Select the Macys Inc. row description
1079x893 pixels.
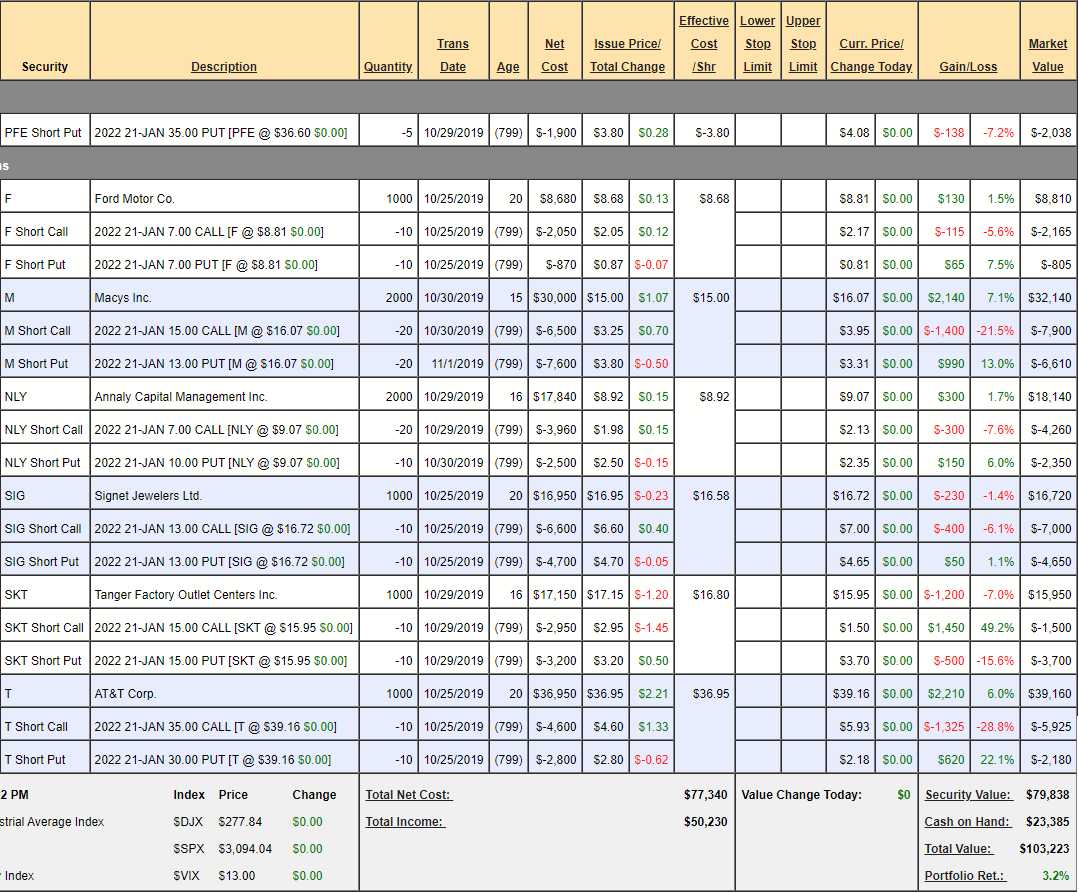point(122,298)
